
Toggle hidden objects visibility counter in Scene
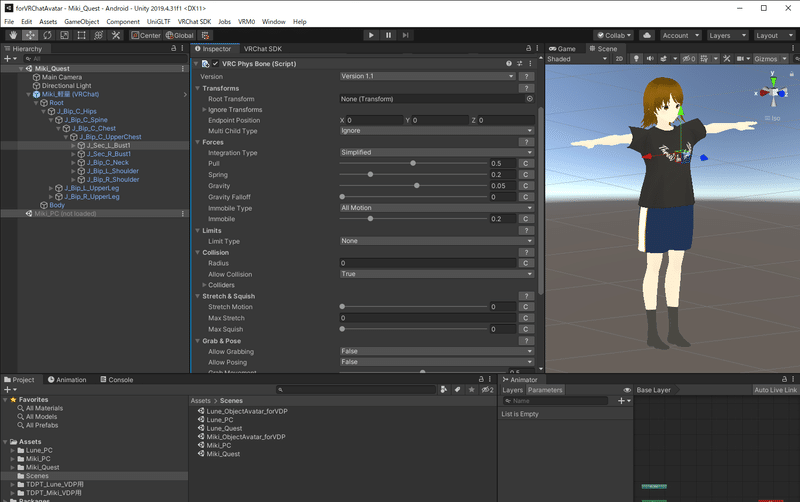(x=689, y=59)
